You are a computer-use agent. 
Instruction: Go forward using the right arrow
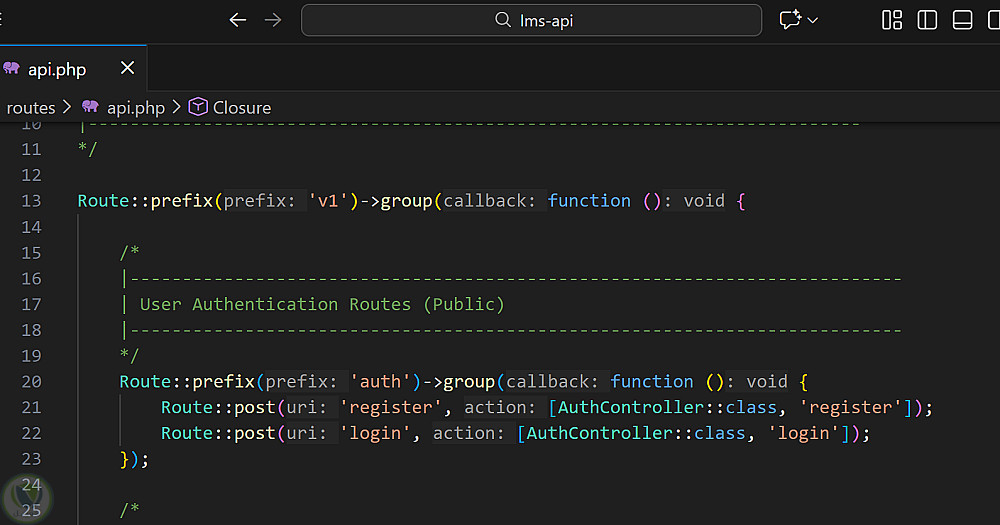(x=273, y=20)
